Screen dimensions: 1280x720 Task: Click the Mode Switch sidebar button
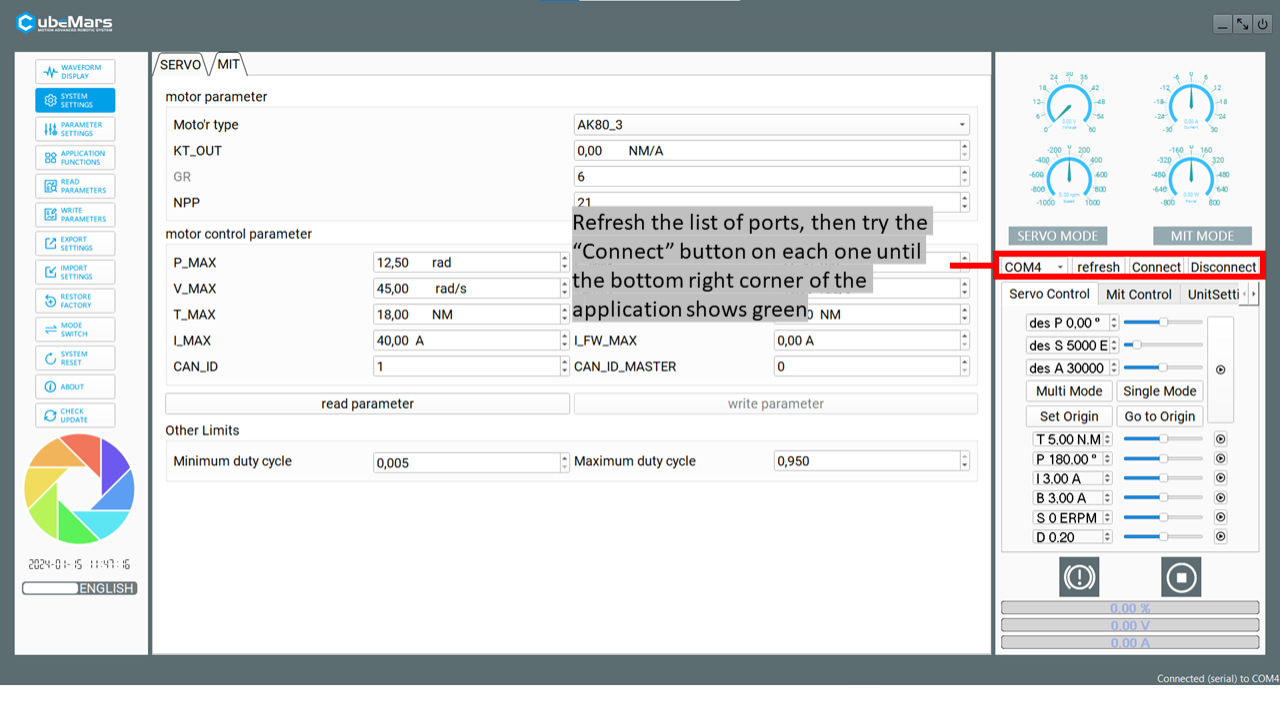[75, 329]
